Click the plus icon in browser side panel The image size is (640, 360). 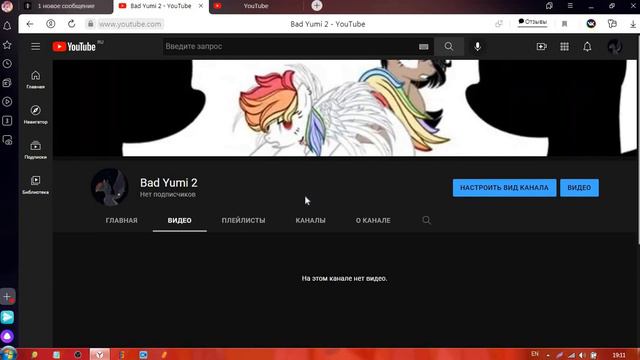(7, 297)
